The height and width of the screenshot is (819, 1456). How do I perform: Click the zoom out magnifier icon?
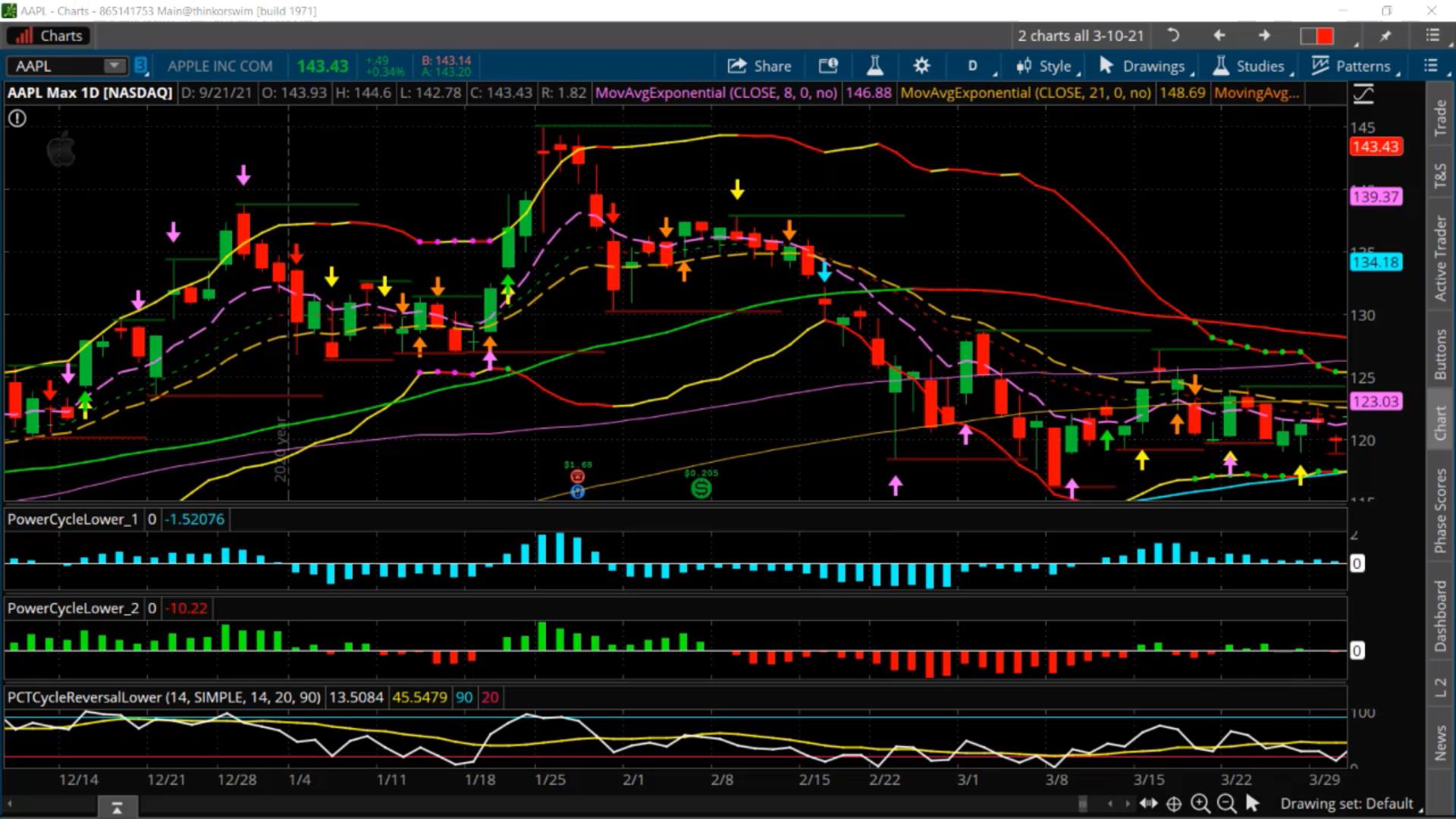pos(1226,803)
